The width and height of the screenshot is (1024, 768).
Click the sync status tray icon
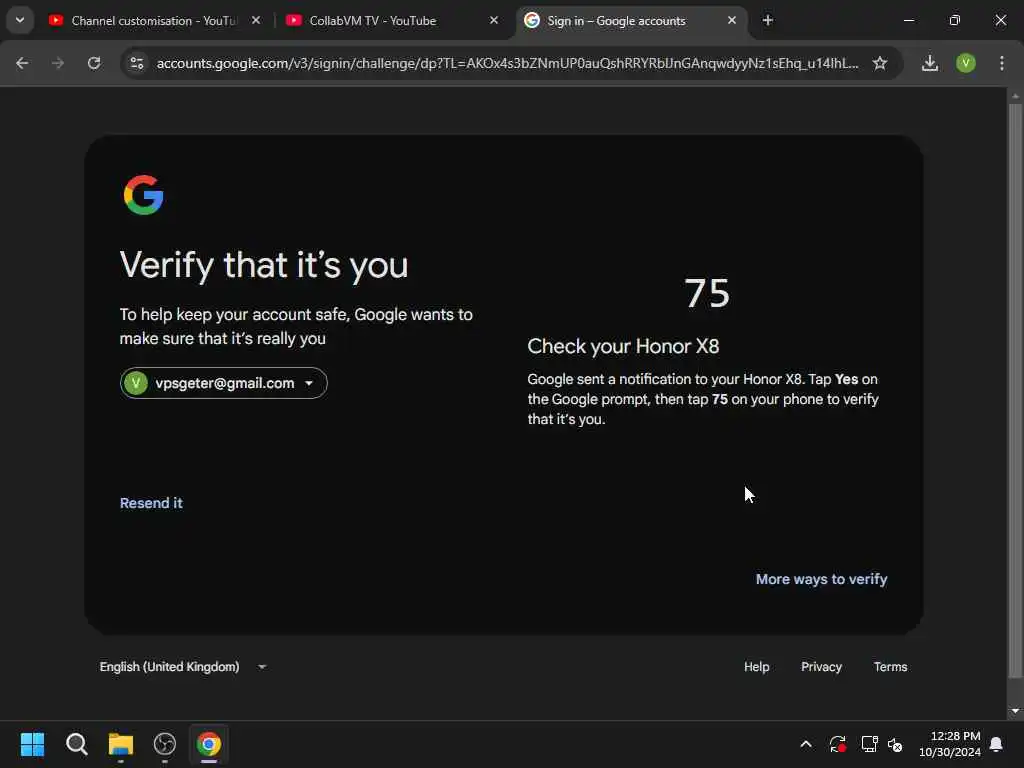coord(837,744)
